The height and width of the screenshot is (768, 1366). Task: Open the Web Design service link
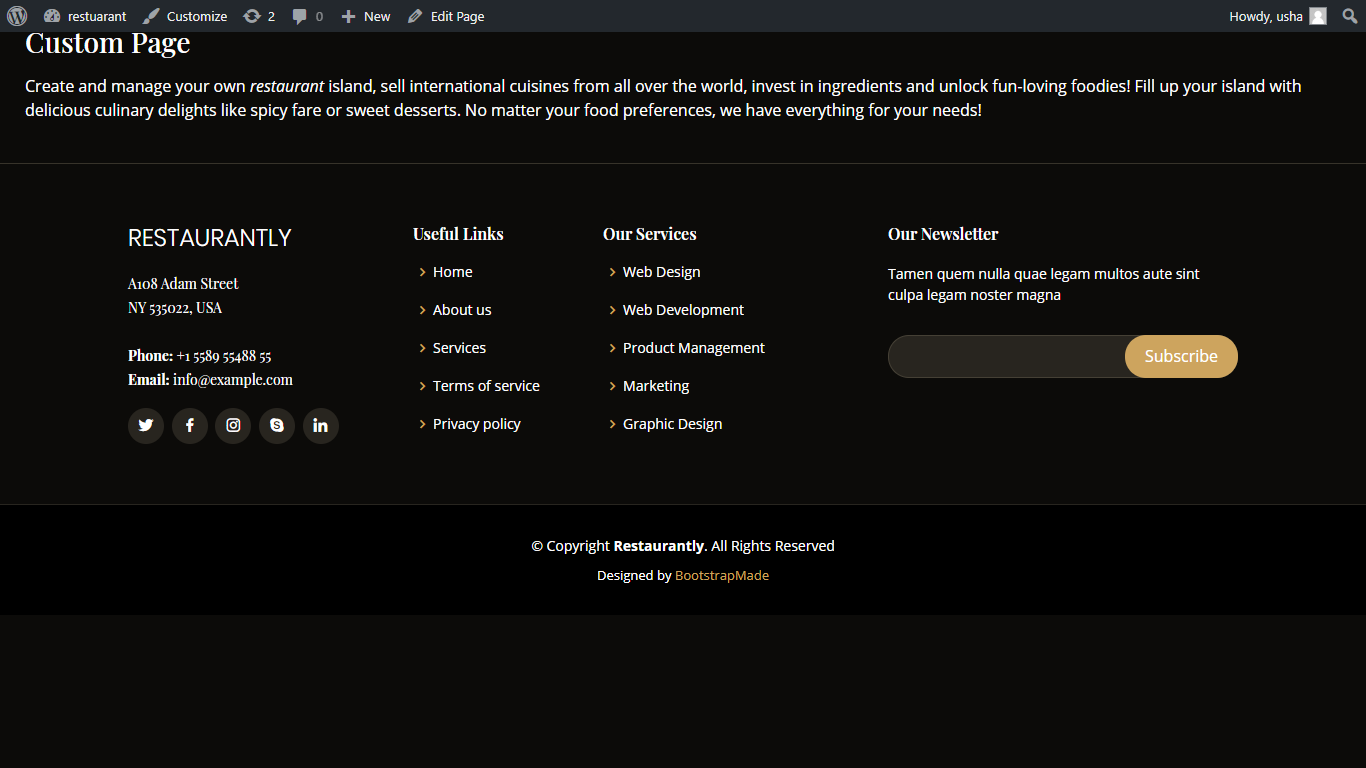(662, 272)
